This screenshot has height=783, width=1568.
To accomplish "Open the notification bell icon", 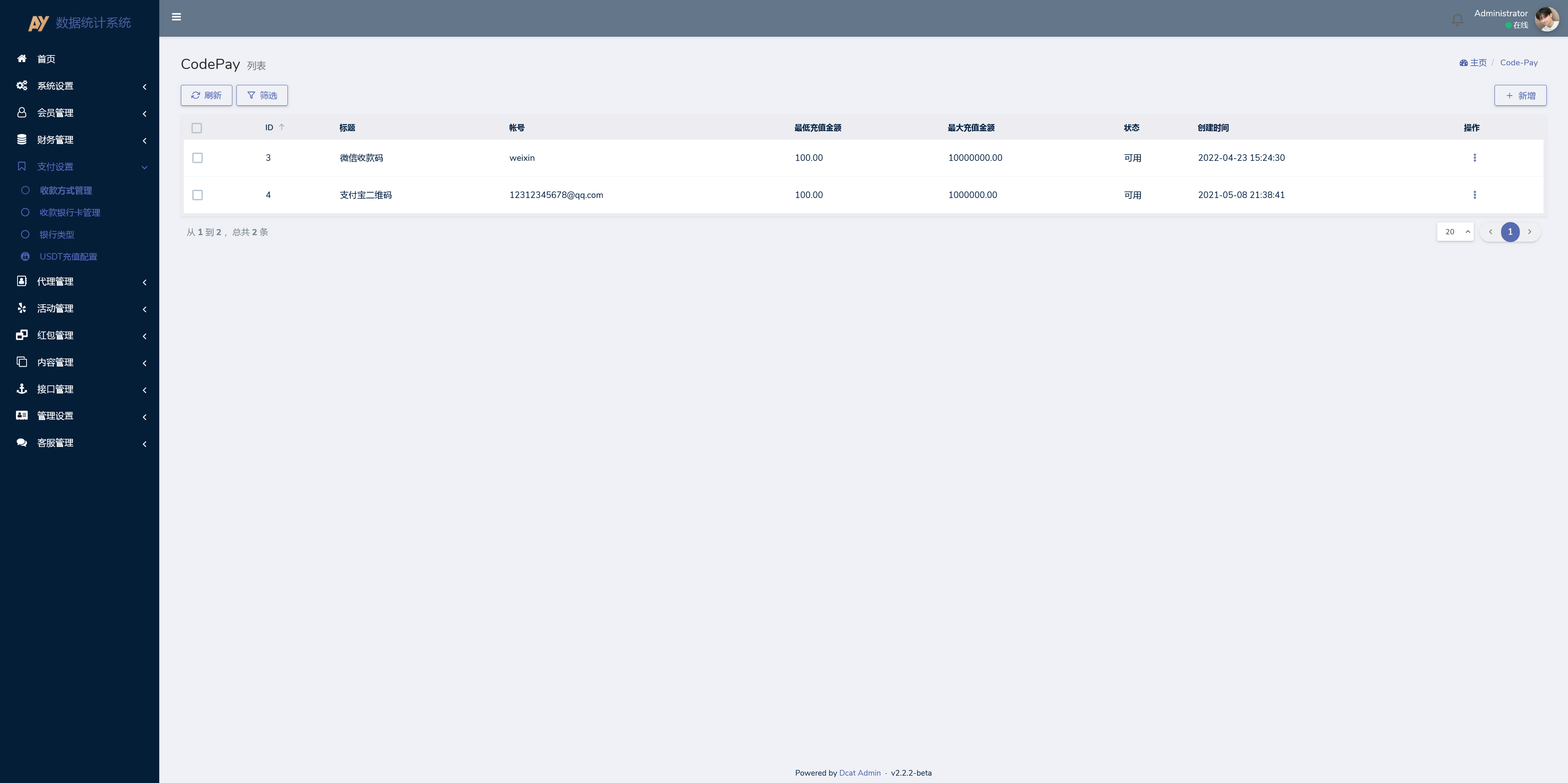I will (x=1457, y=20).
